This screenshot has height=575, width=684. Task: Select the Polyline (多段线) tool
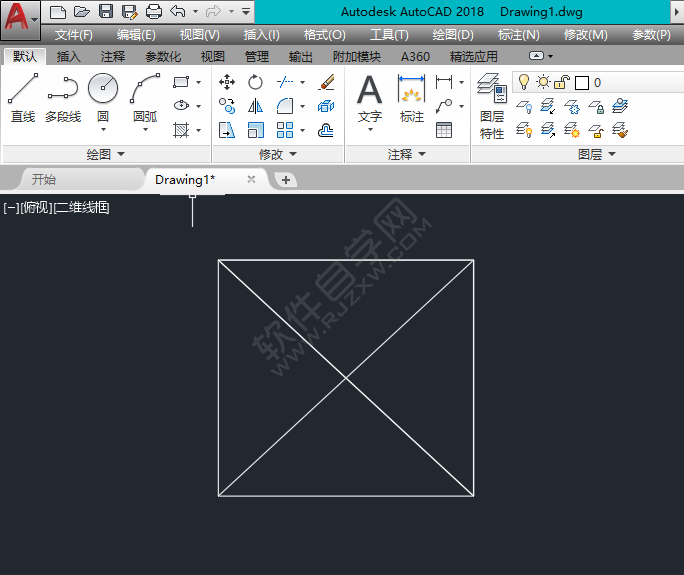click(63, 98)
